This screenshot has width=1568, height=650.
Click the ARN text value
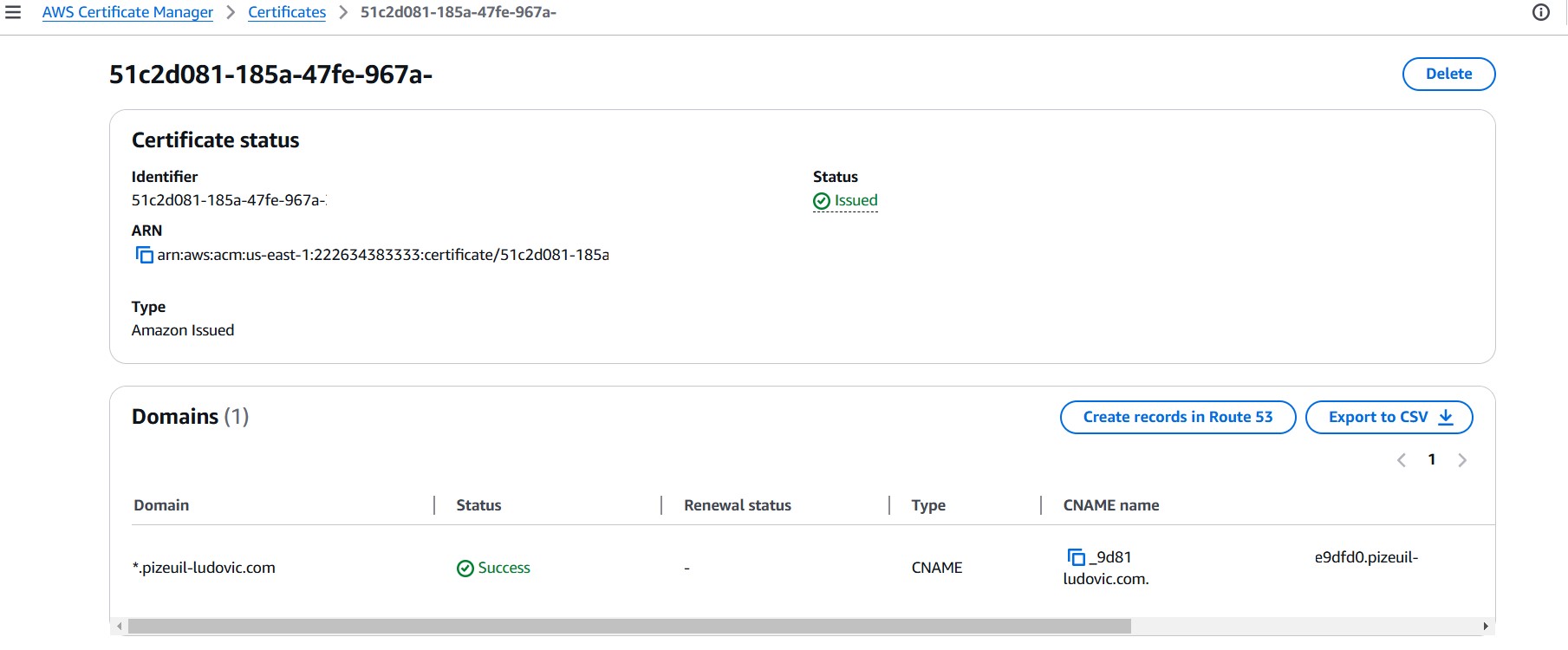pos(383,255)
